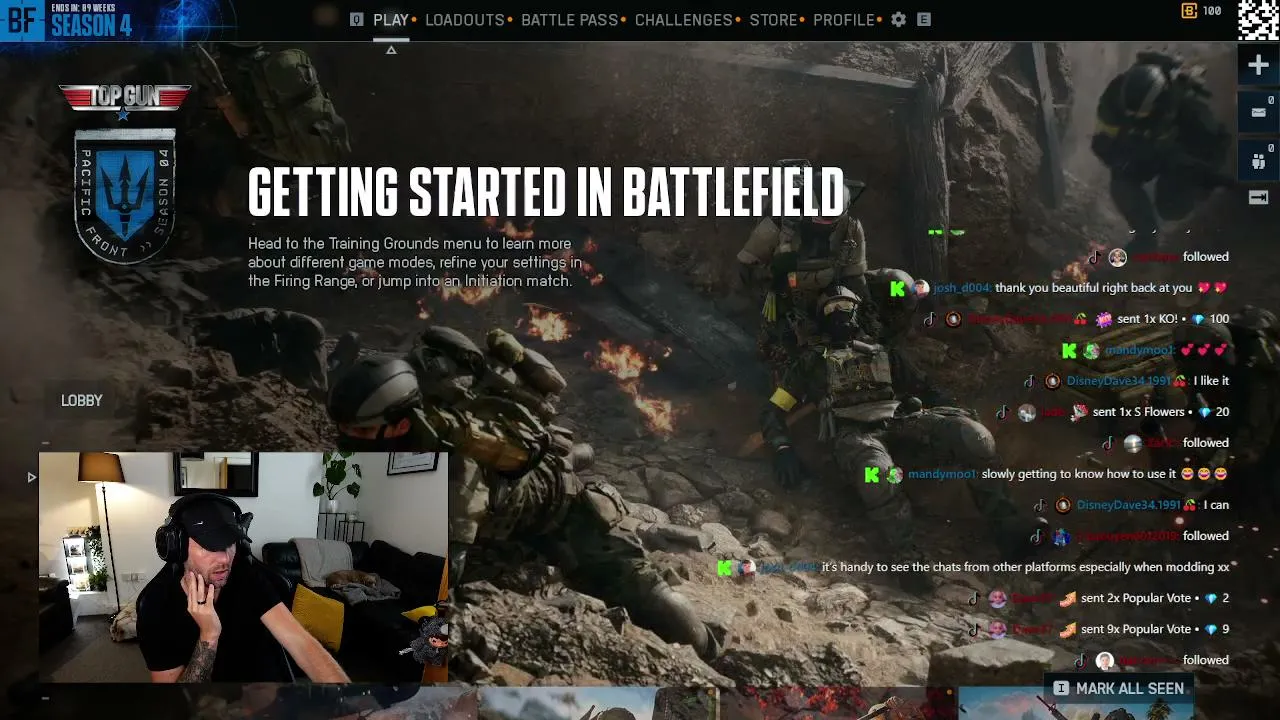Click the streamer webcam overlay
The image size is (1280, 720).
point(243,567)
